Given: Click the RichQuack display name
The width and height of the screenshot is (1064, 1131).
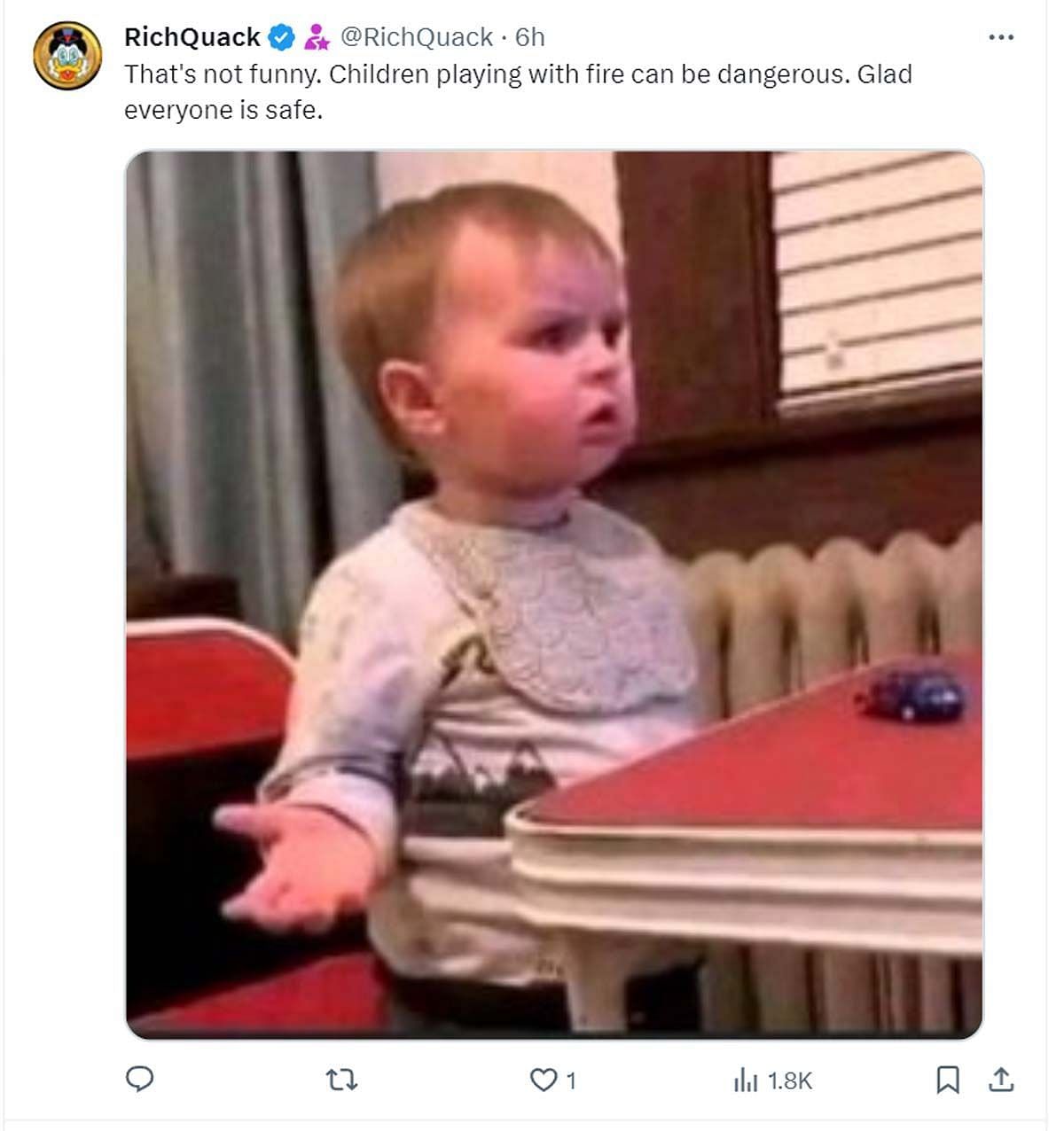Looking at the screenshot, I should coord(192,37).
